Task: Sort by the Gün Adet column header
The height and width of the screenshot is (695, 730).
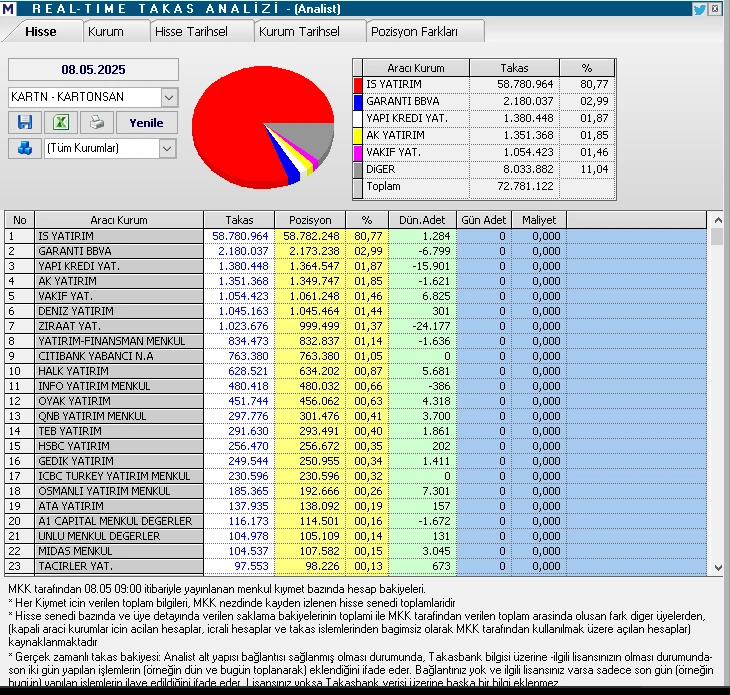Action: [484, 220]
